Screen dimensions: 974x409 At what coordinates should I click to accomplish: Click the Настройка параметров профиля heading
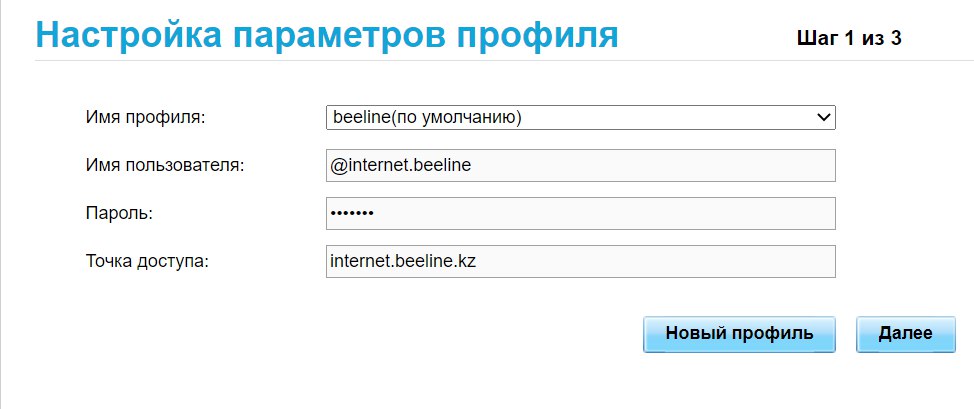click(327, 34)
